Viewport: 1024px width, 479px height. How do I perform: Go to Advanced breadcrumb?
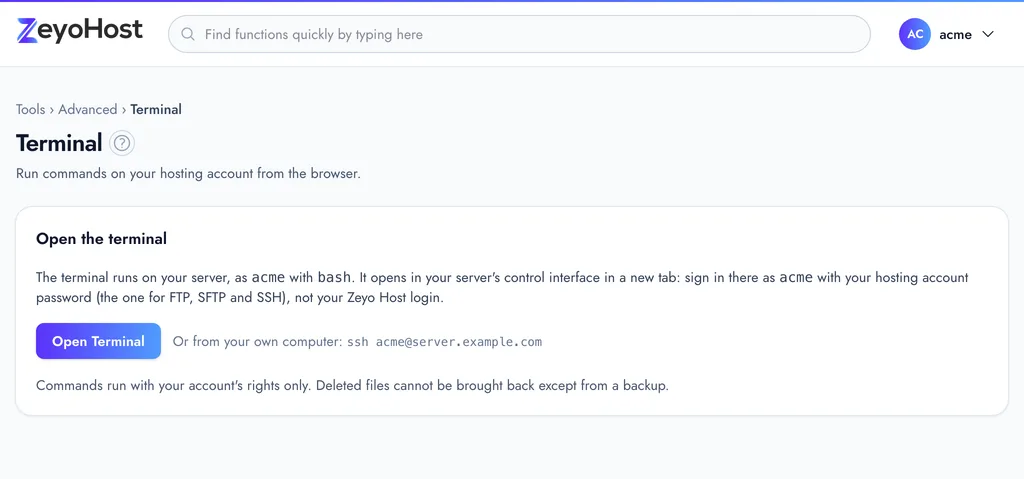(88, 109)
